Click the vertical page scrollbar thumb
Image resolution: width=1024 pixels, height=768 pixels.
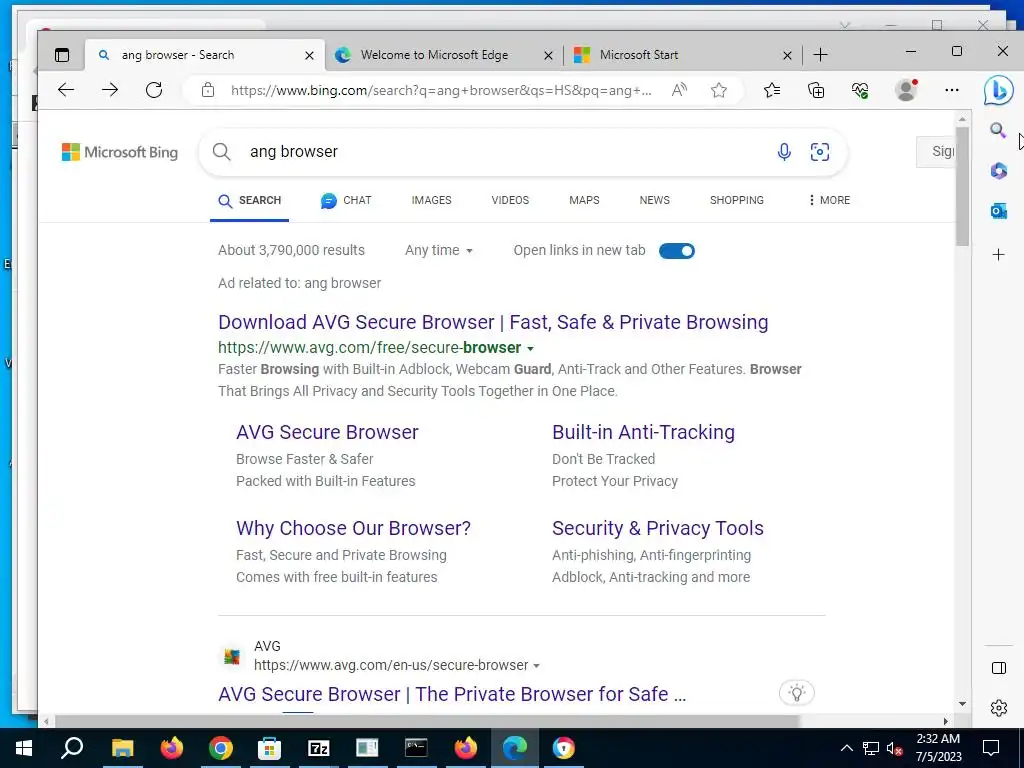962,186
